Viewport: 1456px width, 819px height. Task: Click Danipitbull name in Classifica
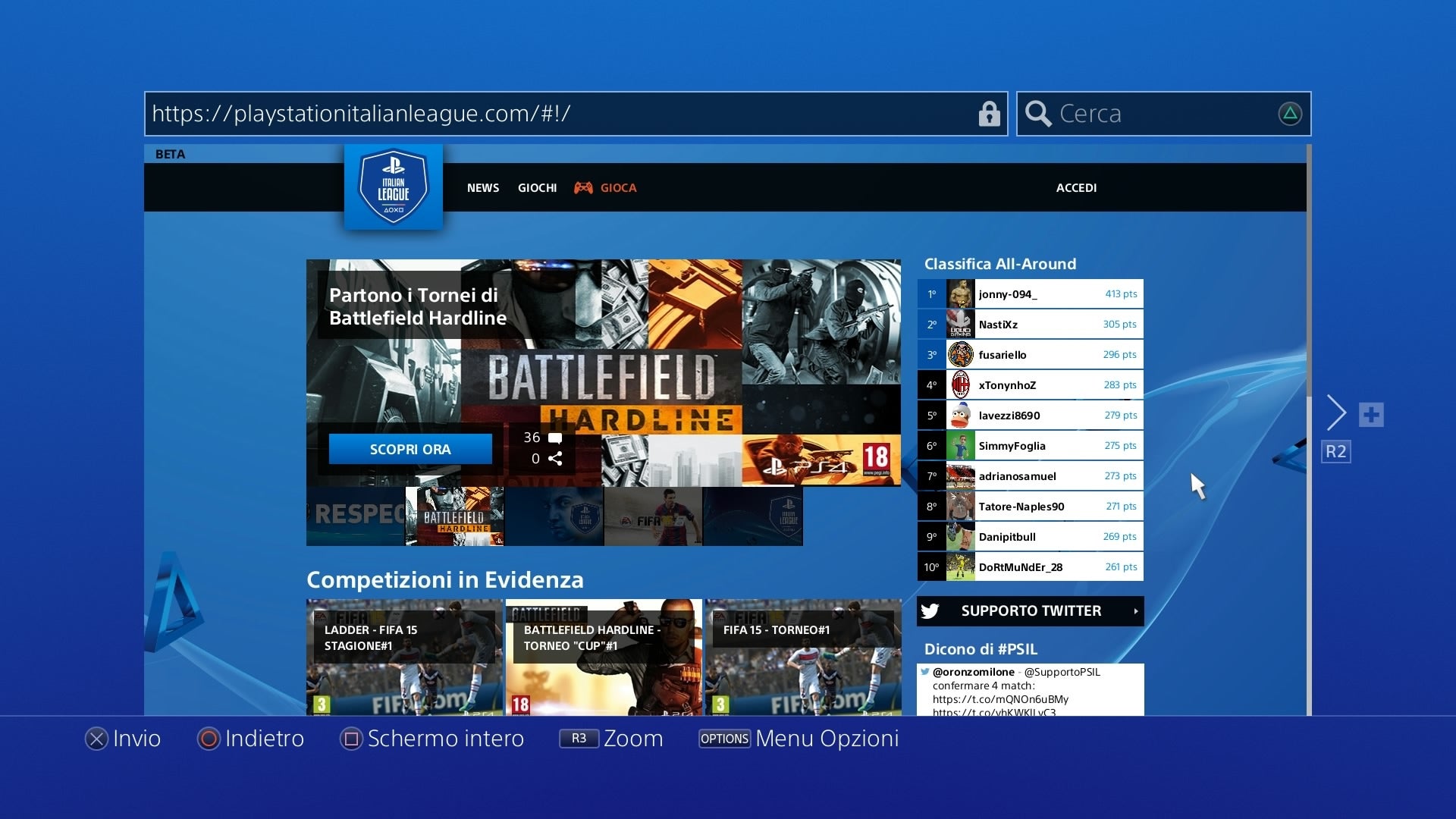coord(1007,537)
